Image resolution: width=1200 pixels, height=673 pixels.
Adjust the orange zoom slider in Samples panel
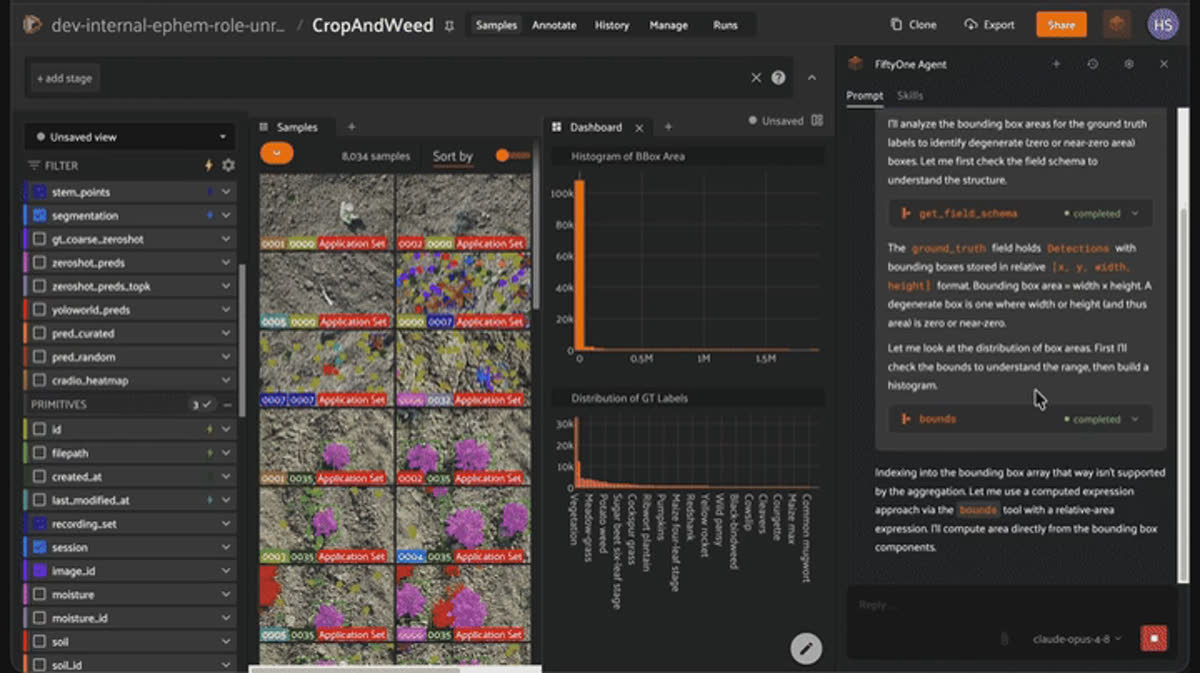pyautogui.click(x=514, y=155)
